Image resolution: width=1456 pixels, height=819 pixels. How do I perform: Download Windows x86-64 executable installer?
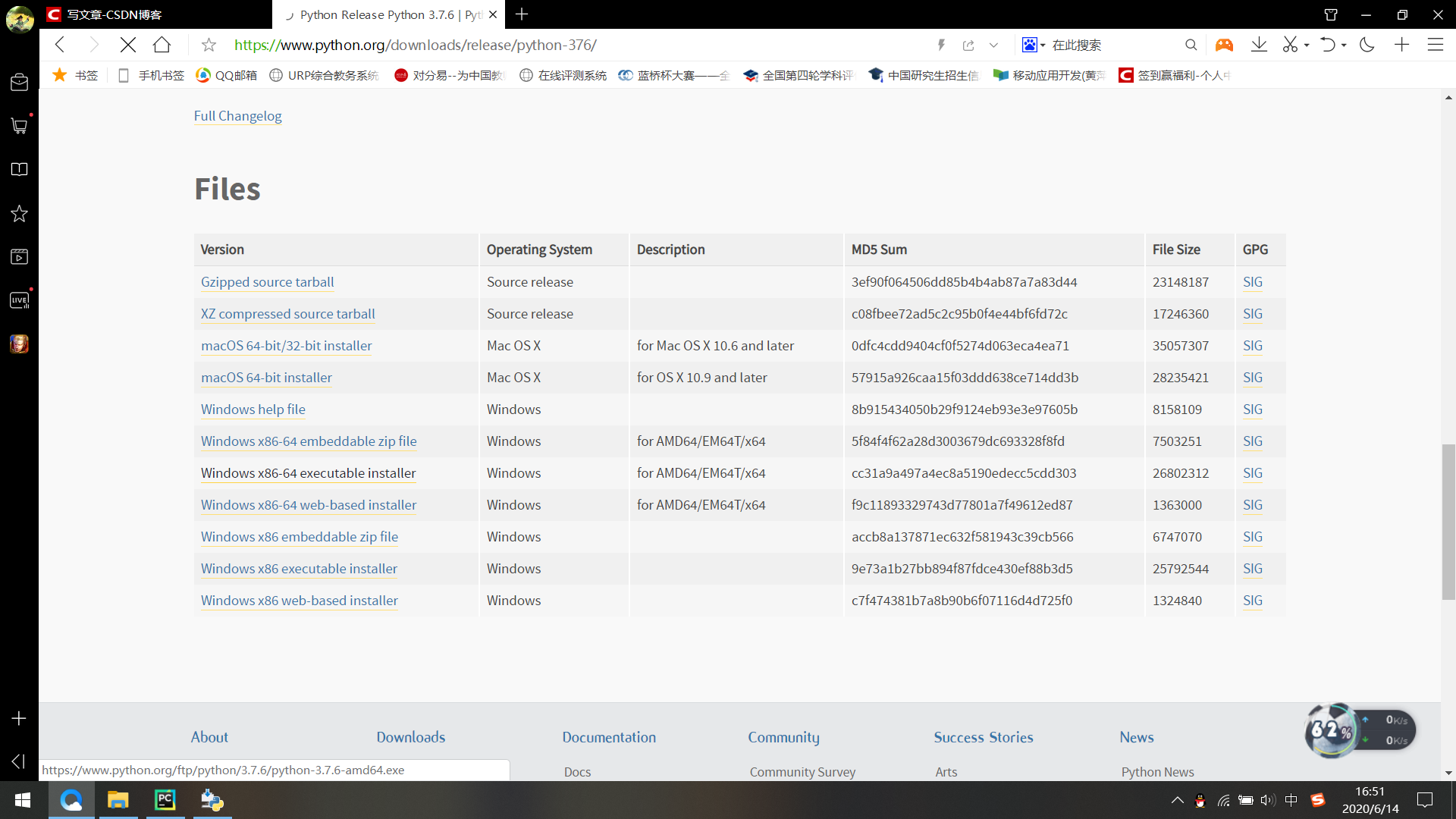(x=308, y=473)
